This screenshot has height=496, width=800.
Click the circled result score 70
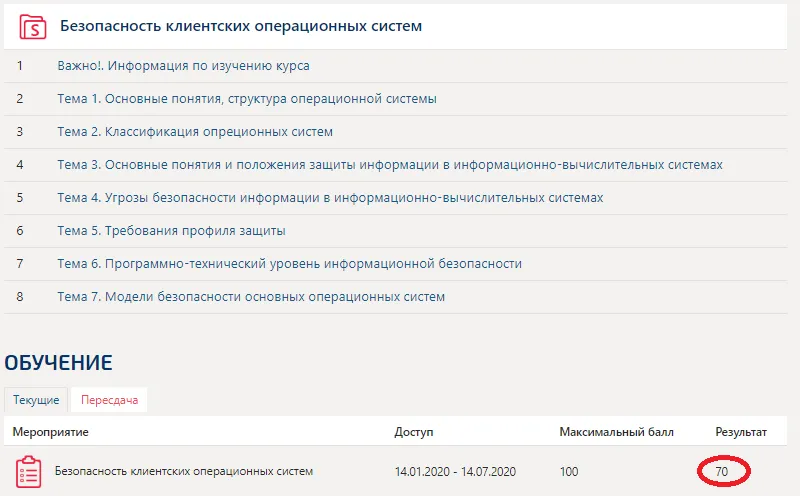[x=722, y=471]
